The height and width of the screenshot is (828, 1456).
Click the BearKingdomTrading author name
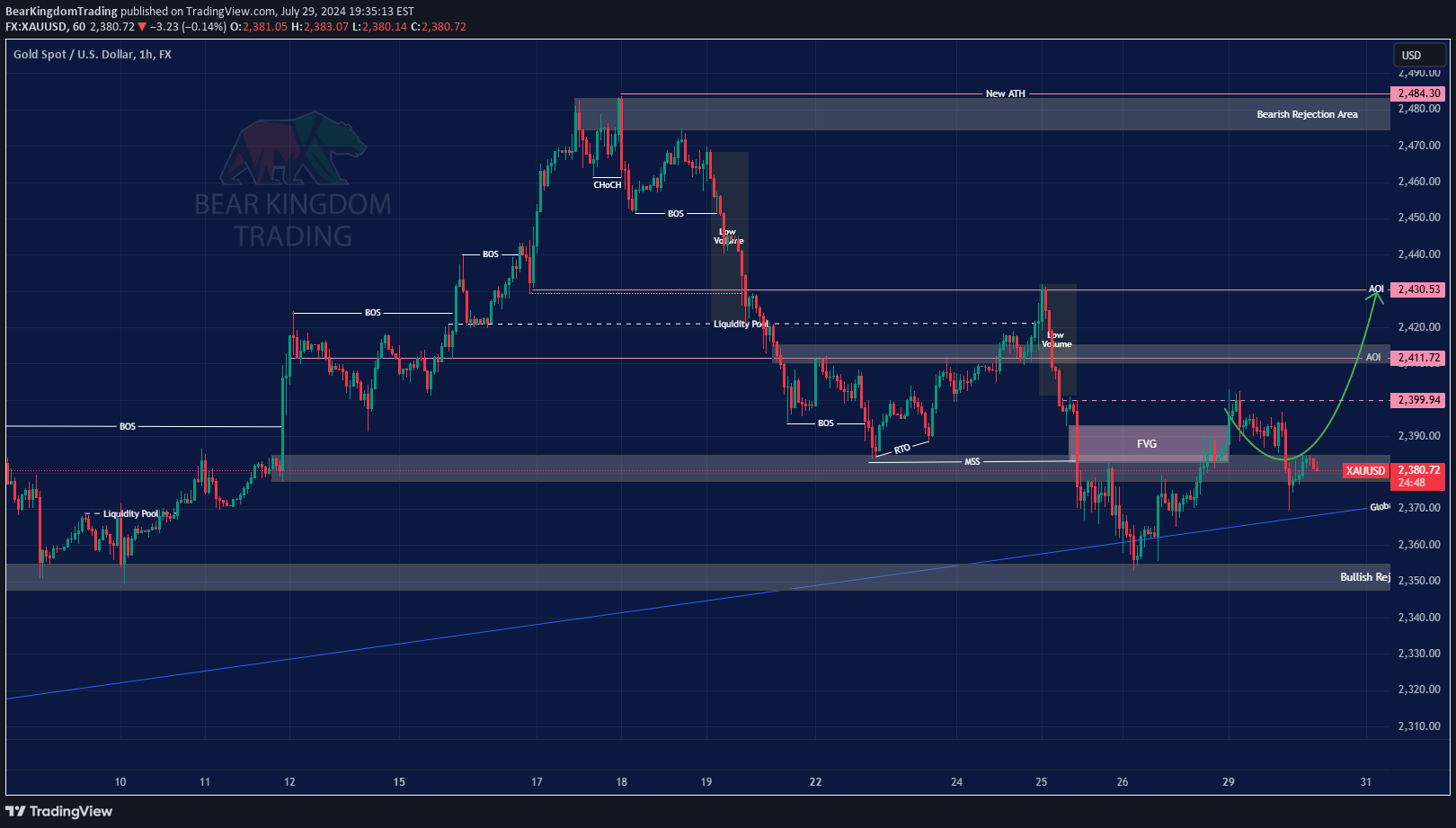click(61, 12)
